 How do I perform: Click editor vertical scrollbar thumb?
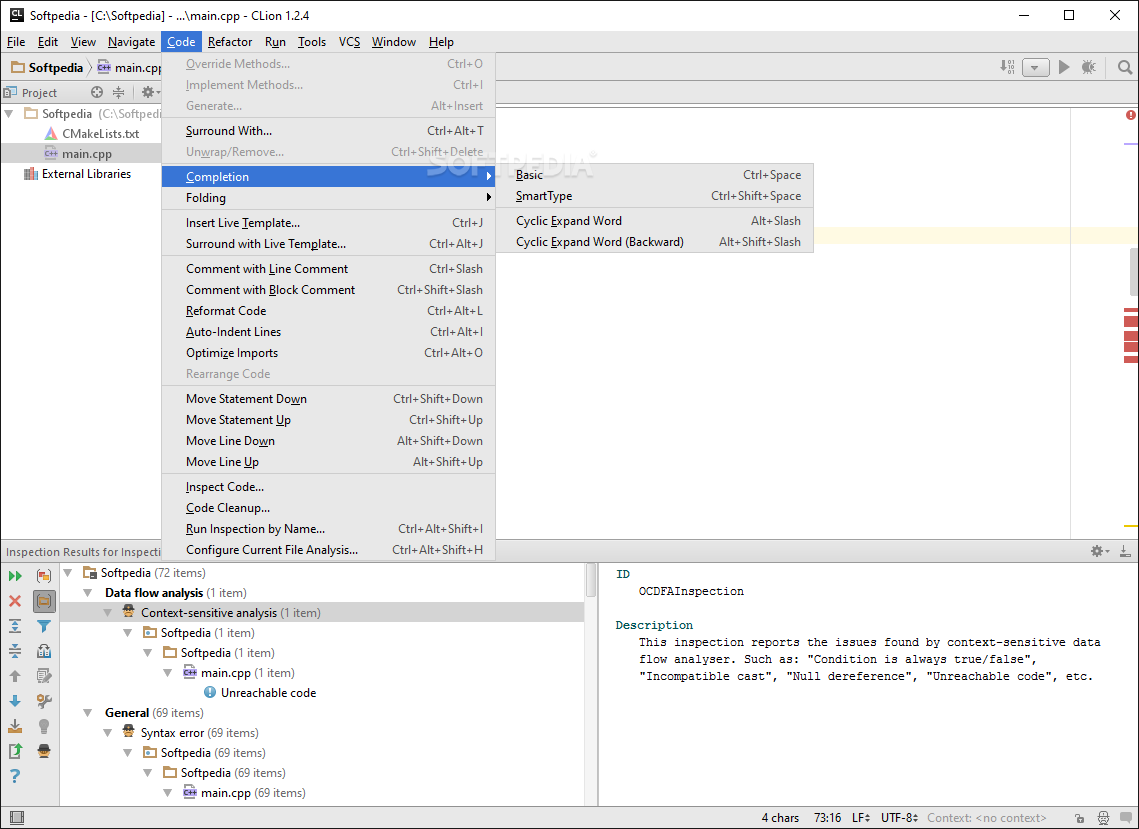click(1133, 271)
